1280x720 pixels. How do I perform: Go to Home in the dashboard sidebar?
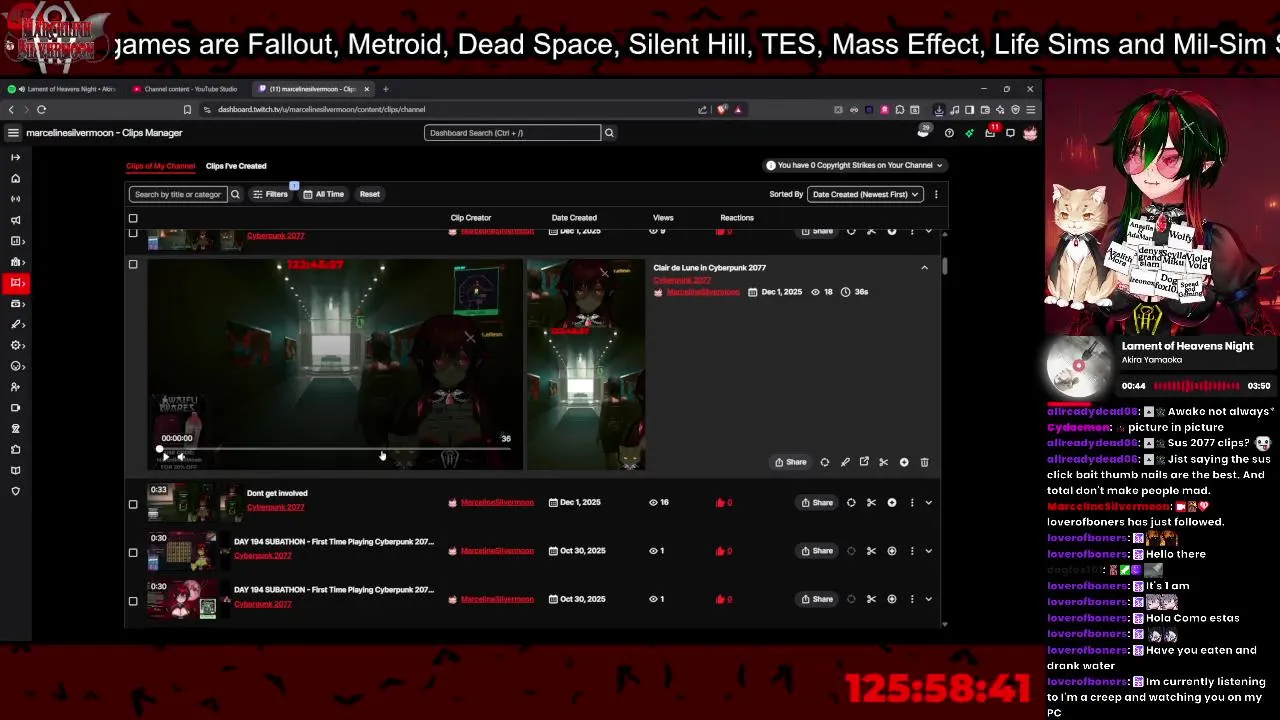point(15,178)
